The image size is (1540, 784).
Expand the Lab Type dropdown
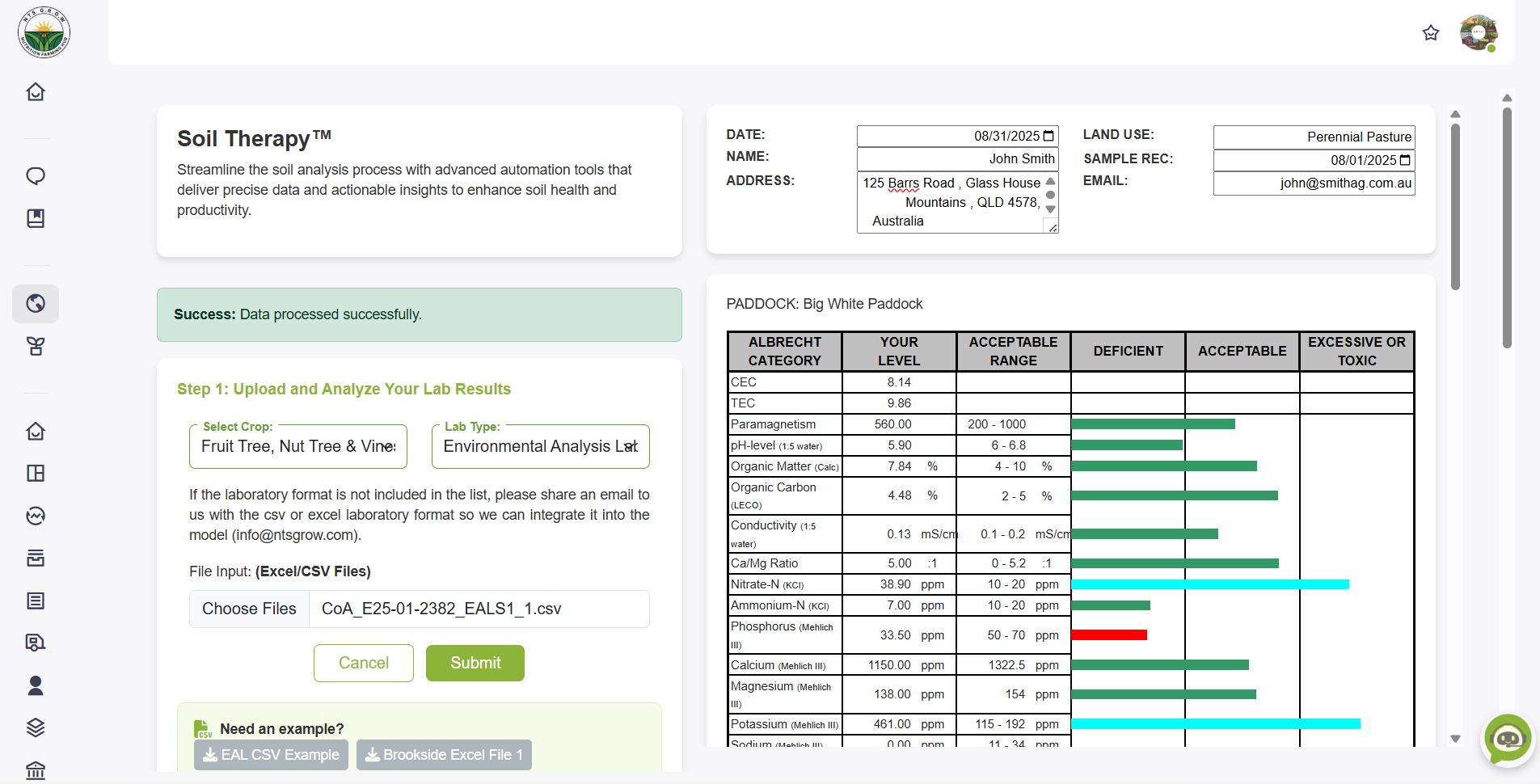pyautogui.click(x=540, y=446)
